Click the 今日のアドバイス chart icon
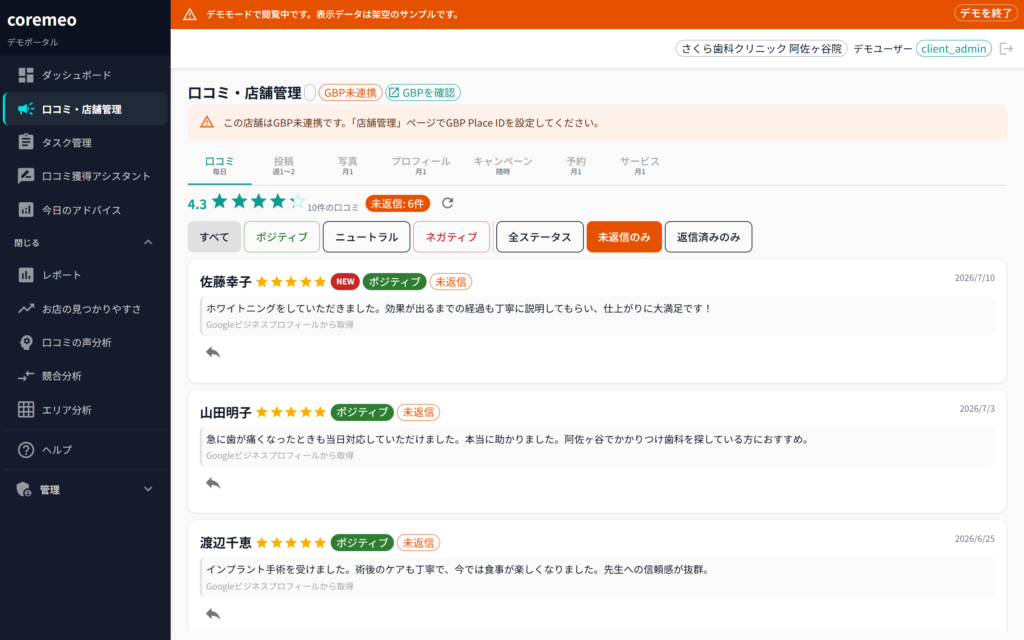Viewport: 1024px width, 640px height. (25, 210)
